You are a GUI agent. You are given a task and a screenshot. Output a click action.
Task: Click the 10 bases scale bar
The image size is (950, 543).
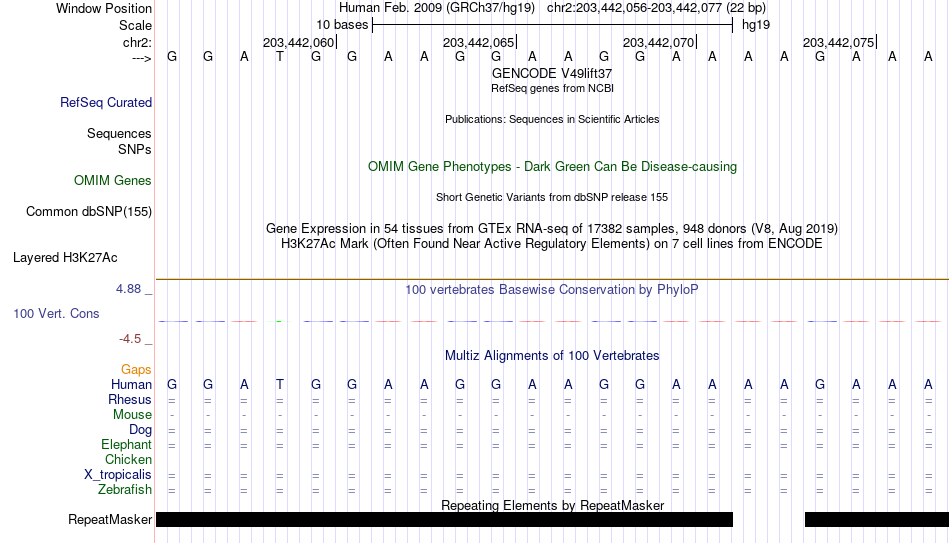point(553,25)
